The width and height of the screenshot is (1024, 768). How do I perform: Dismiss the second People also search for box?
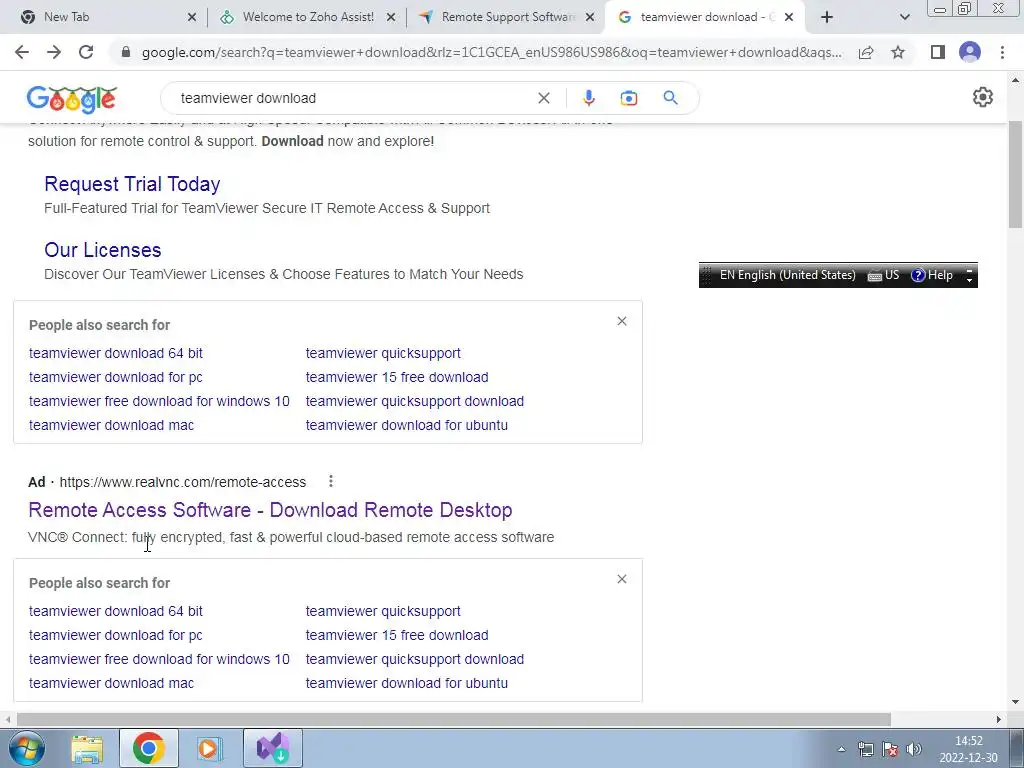tap(622, 579)
